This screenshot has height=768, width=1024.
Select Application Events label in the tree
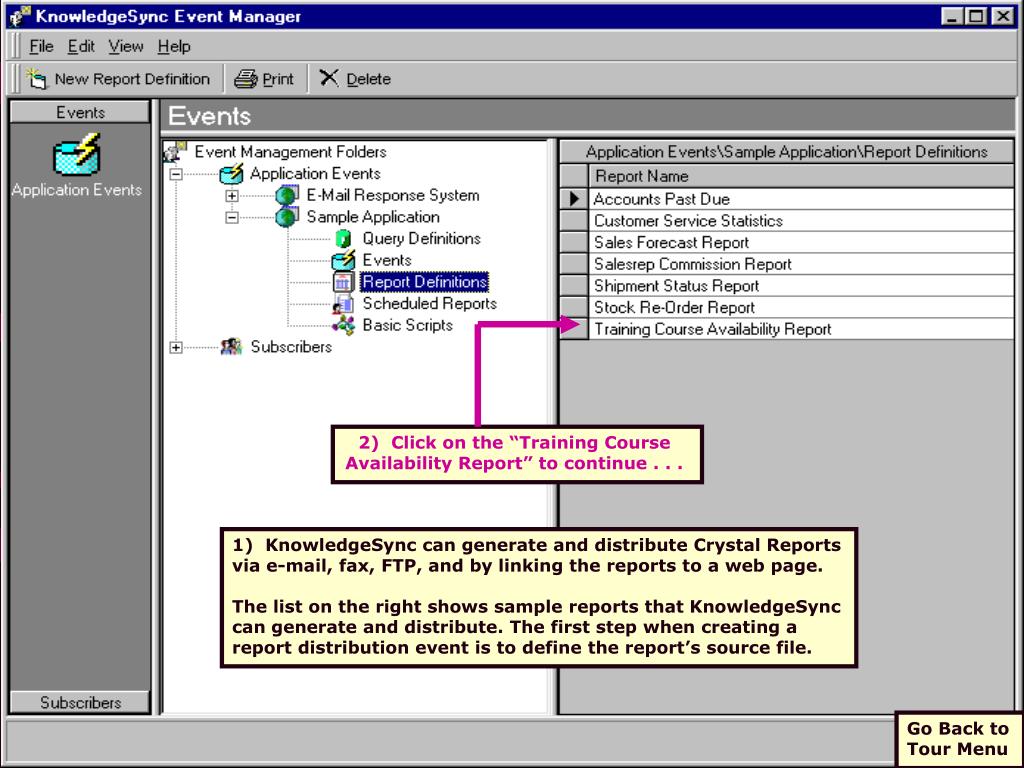pos(315,174)
